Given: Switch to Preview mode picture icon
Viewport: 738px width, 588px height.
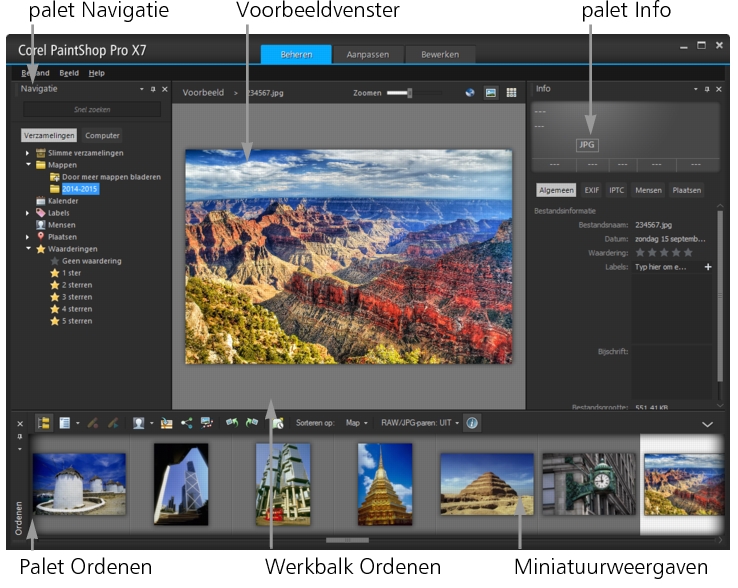Looking at the screenshot, I should (490, 93).
